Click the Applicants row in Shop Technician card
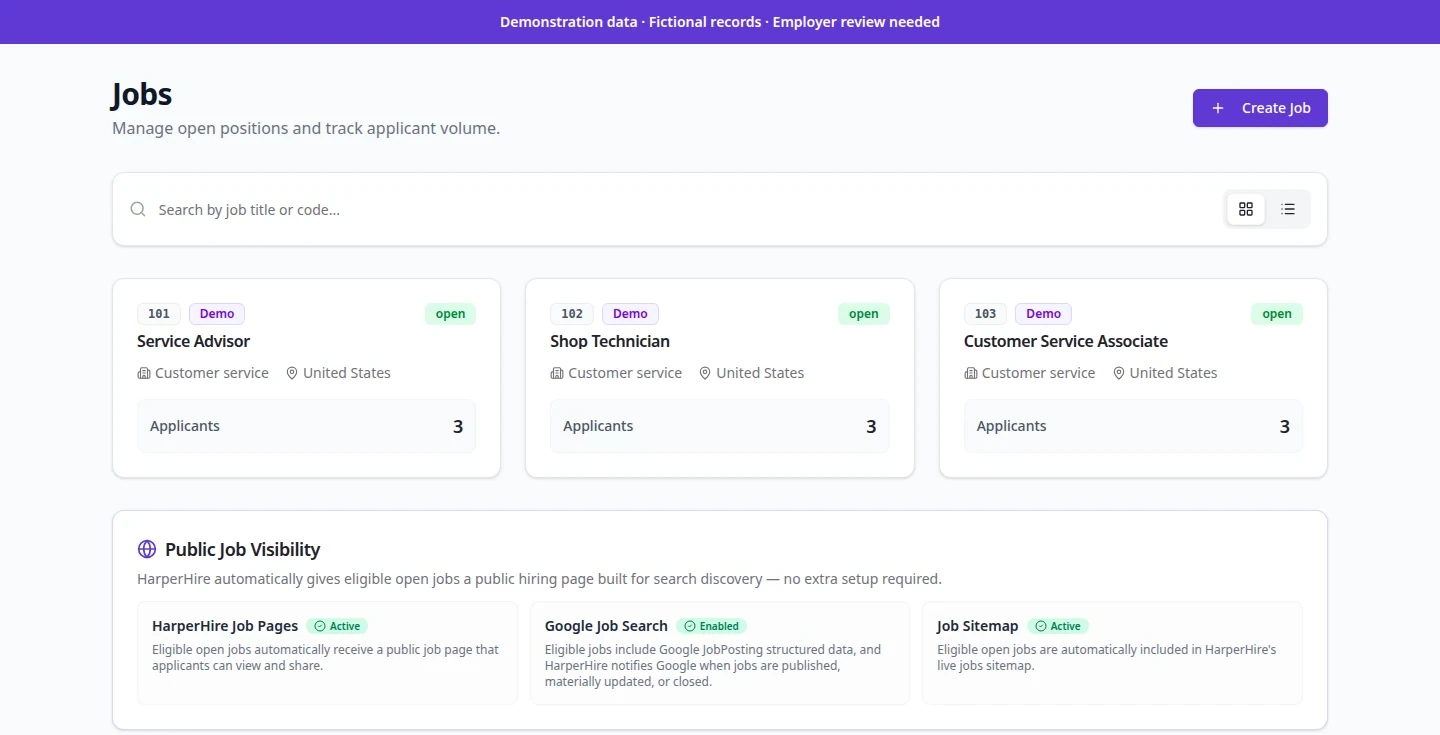1440x735 pixels. click(x=720, y=426)
